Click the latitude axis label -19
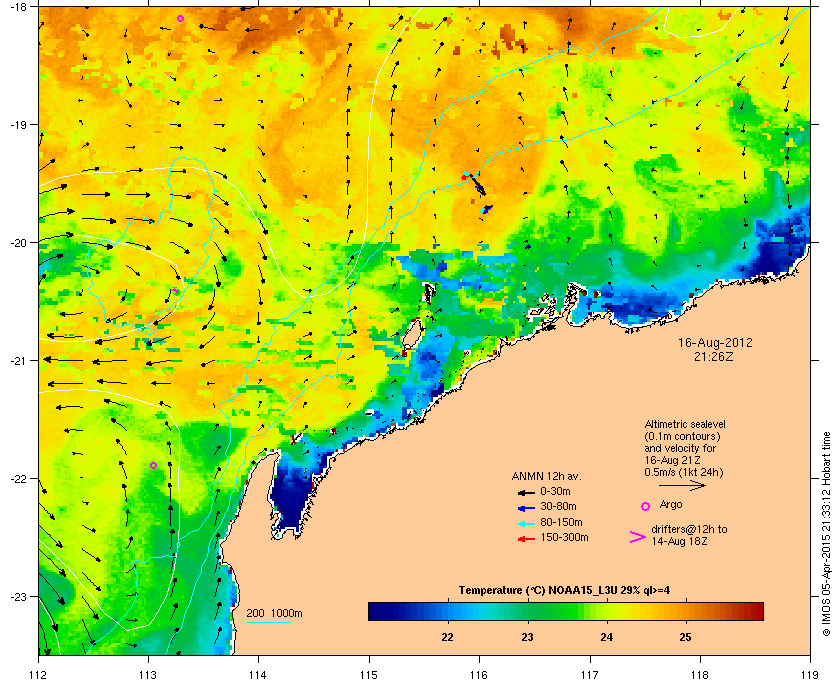The image size is (840, 680). point(18,125)
